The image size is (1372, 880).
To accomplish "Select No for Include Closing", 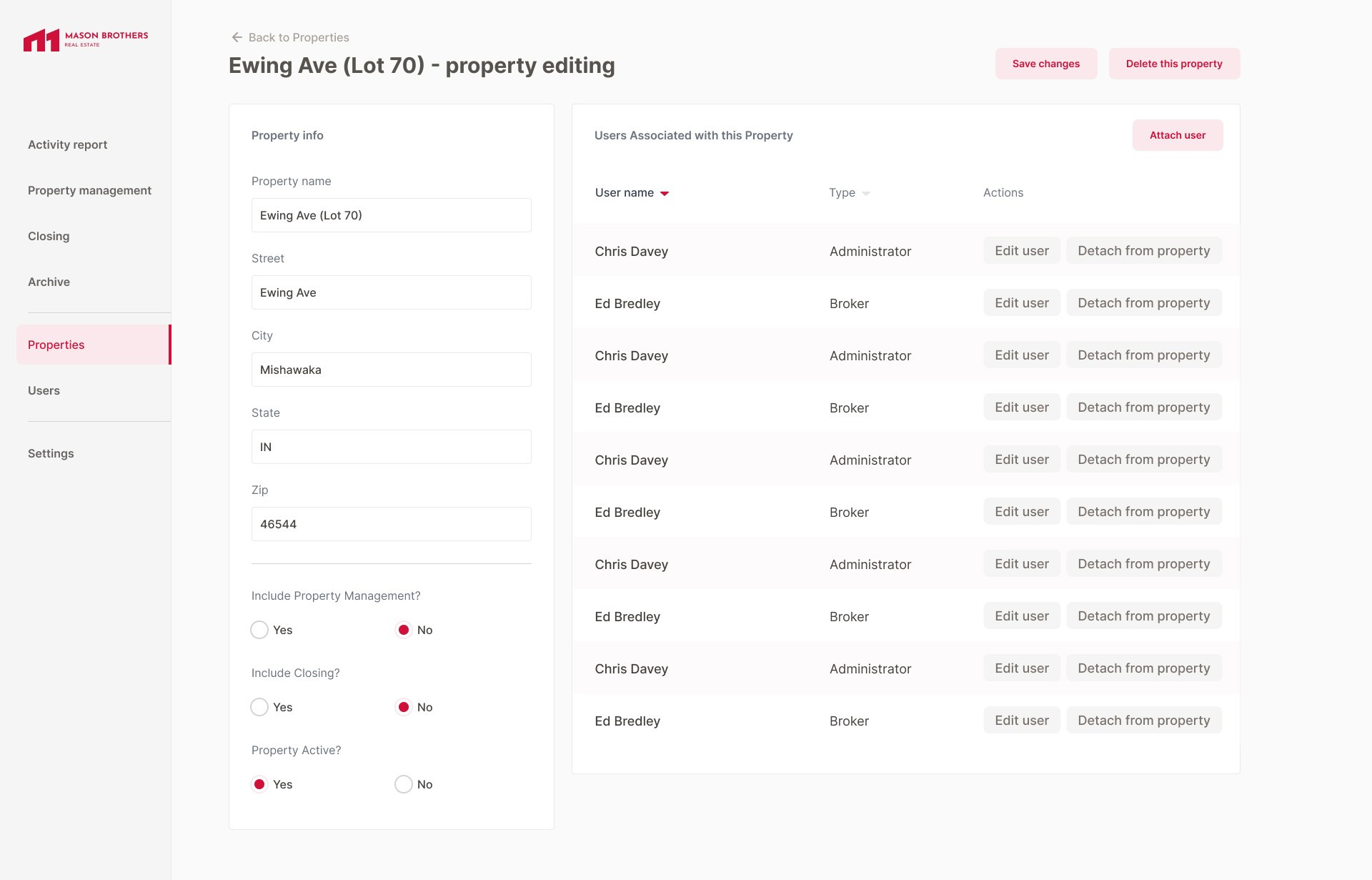I will [404, 707].
